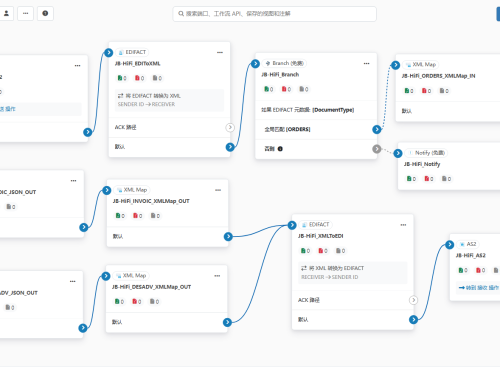500x383 pixels.
Task: Open options menu of JB-HiFi_INVOIC_XMLMap_OUT card
Action: tap(218, 190)
